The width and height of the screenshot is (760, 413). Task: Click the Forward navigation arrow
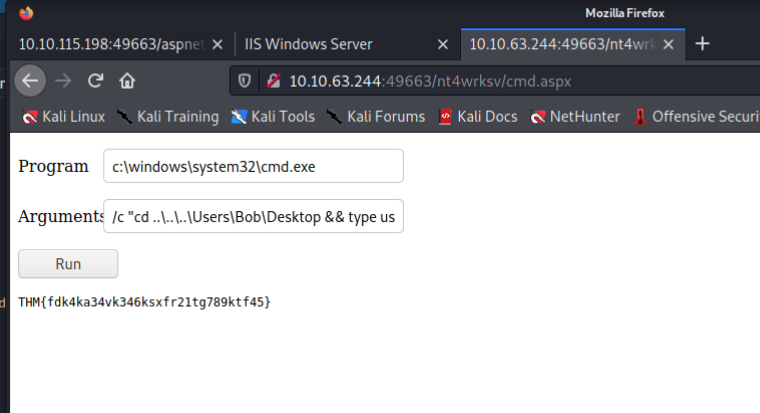[x=63, y=80]
